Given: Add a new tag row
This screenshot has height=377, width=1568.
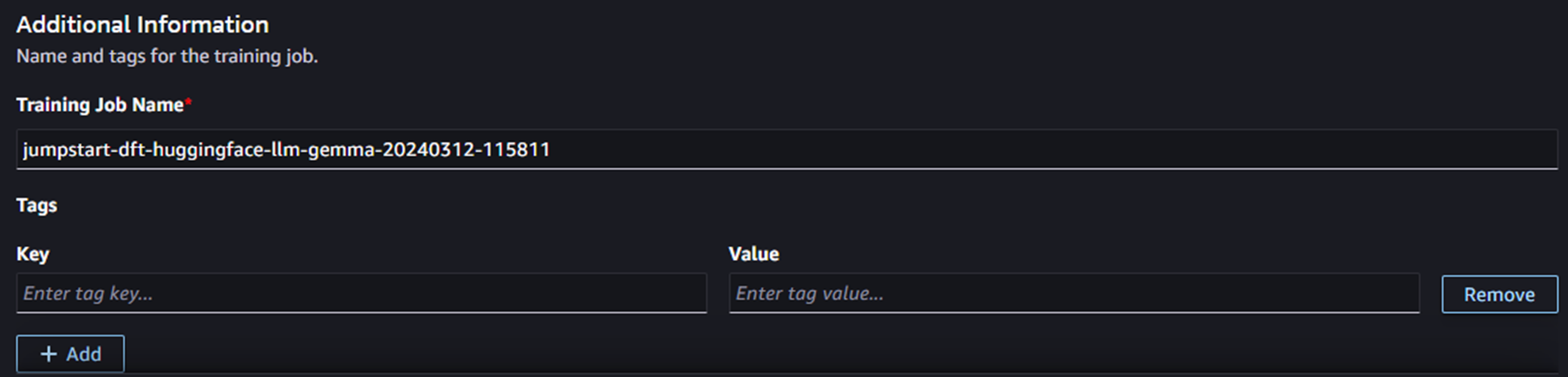Looking at the screenshot, I should click(70, 354).
